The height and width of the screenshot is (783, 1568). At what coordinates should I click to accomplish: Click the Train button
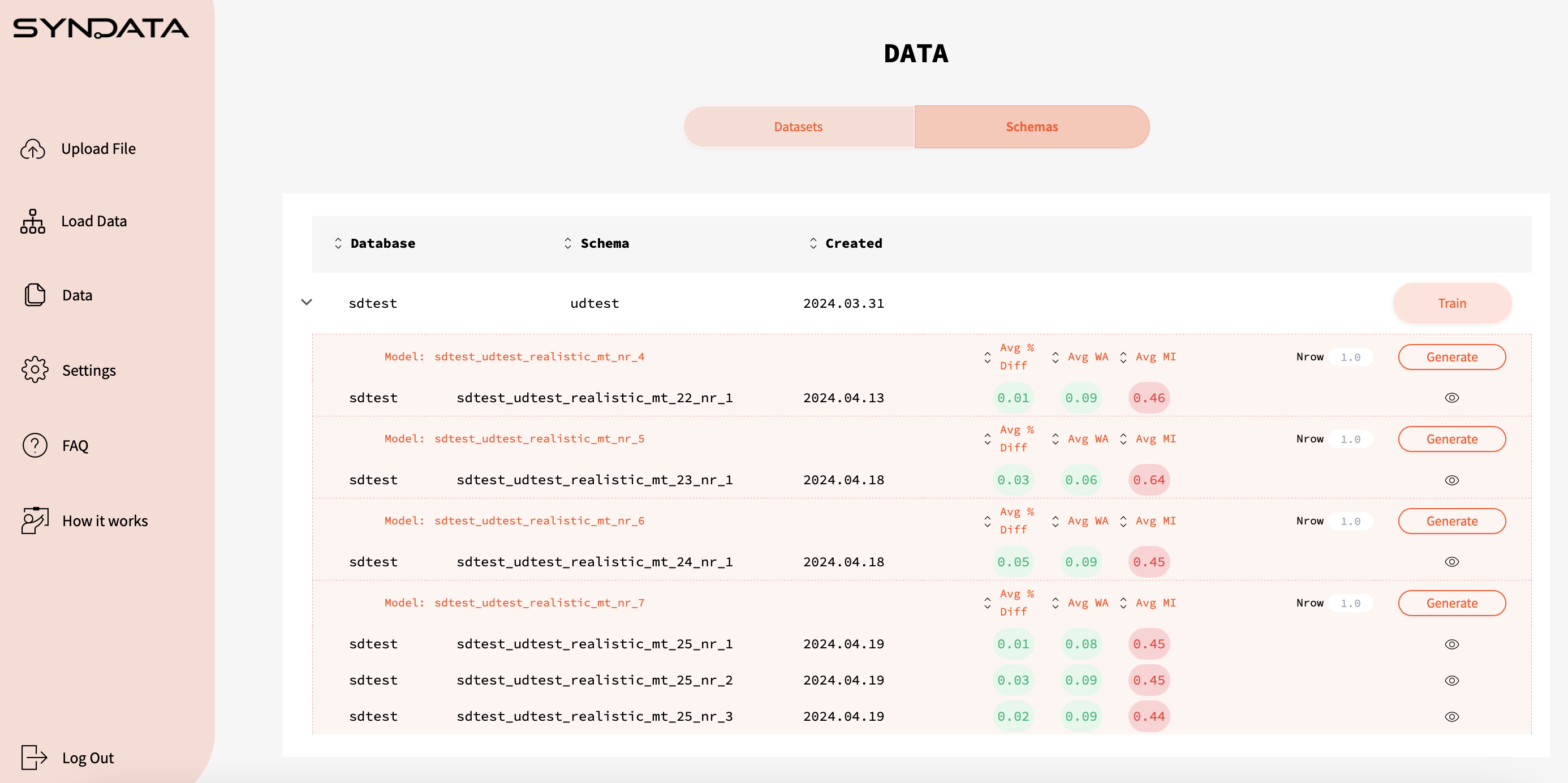pos(1451,303)
